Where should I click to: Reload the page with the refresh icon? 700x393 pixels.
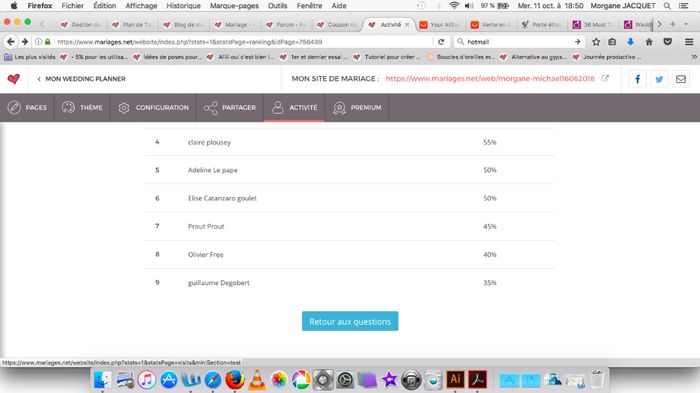(x=441, y=42)
